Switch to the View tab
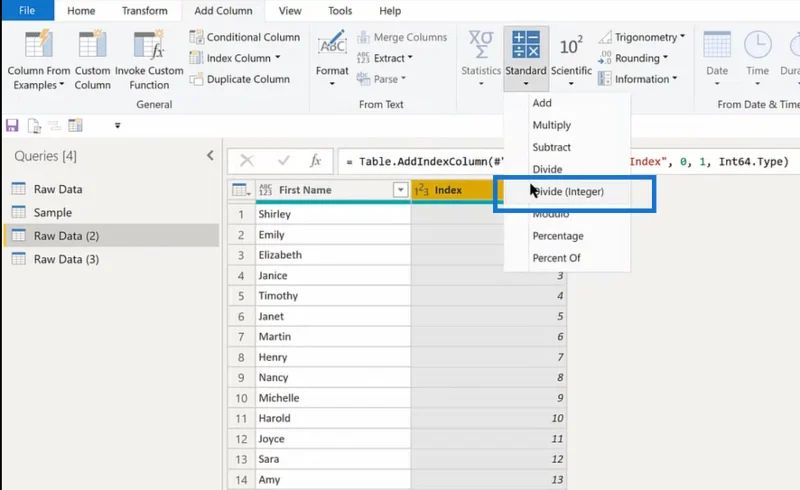800x490 pixels. (x=290, y=11)
